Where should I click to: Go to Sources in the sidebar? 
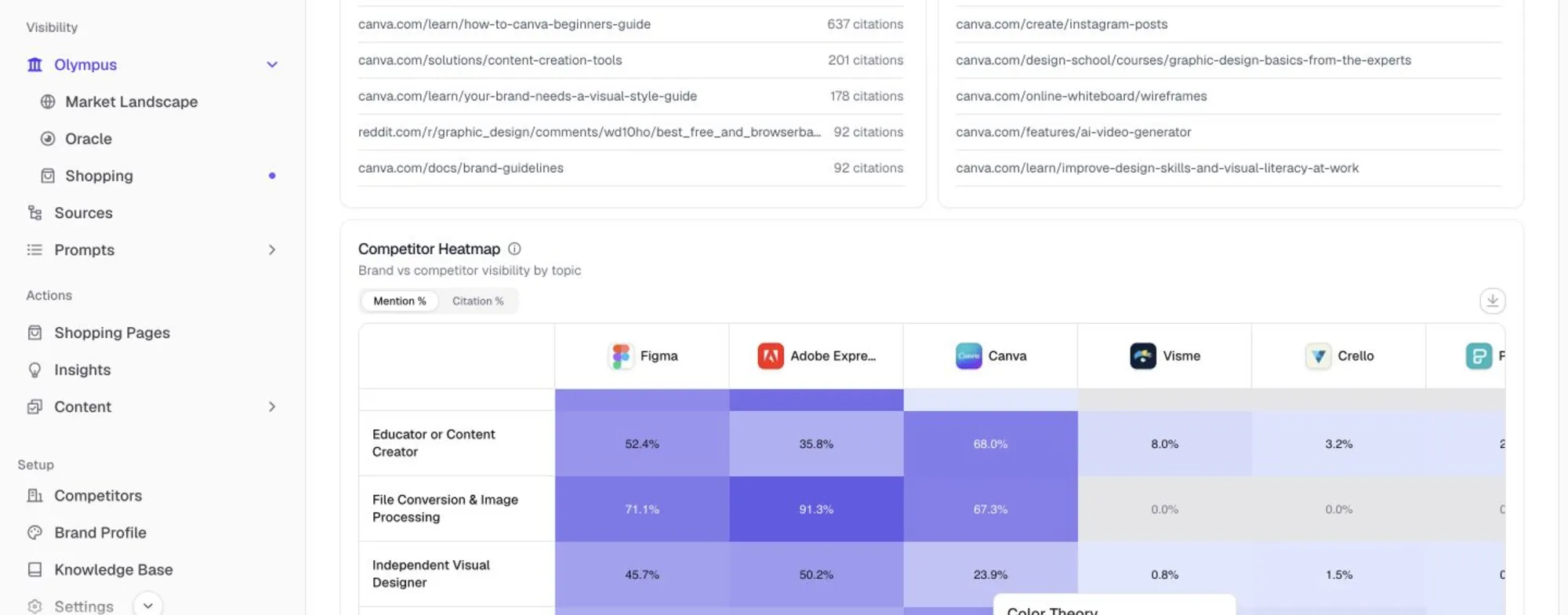click(x=83, y=213)
